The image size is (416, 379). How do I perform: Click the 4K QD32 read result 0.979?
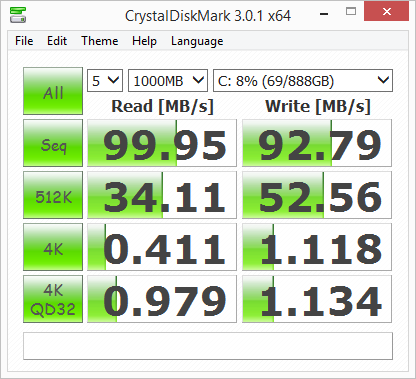pos(162,299)
